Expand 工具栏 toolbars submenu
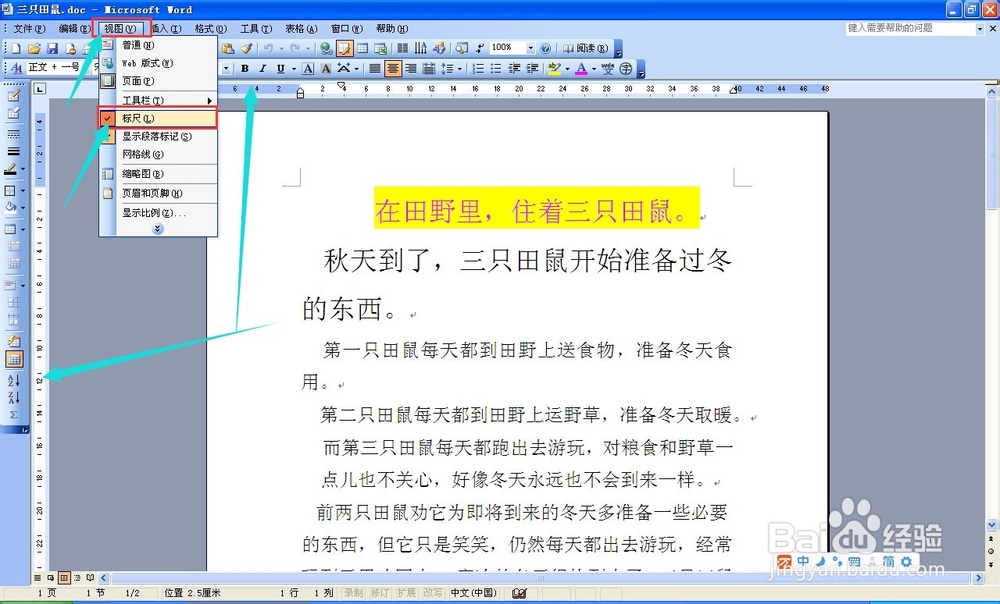 tap(158, 100)
